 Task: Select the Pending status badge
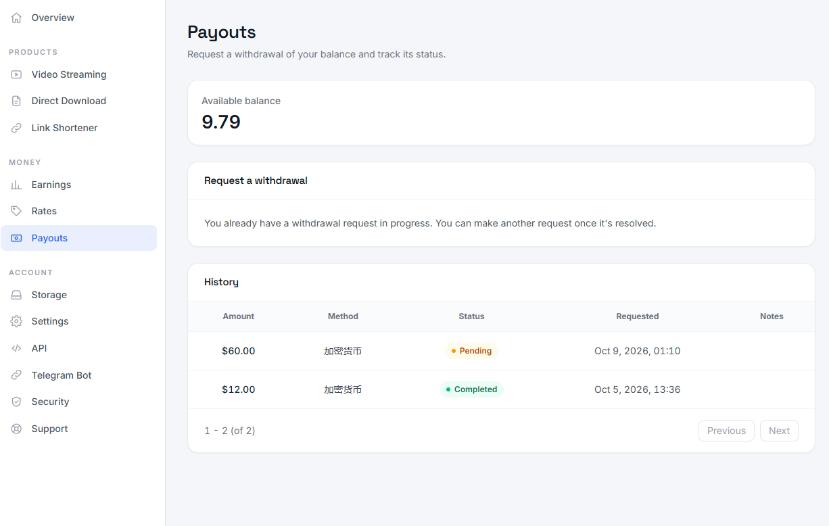[x=471, y=351]
